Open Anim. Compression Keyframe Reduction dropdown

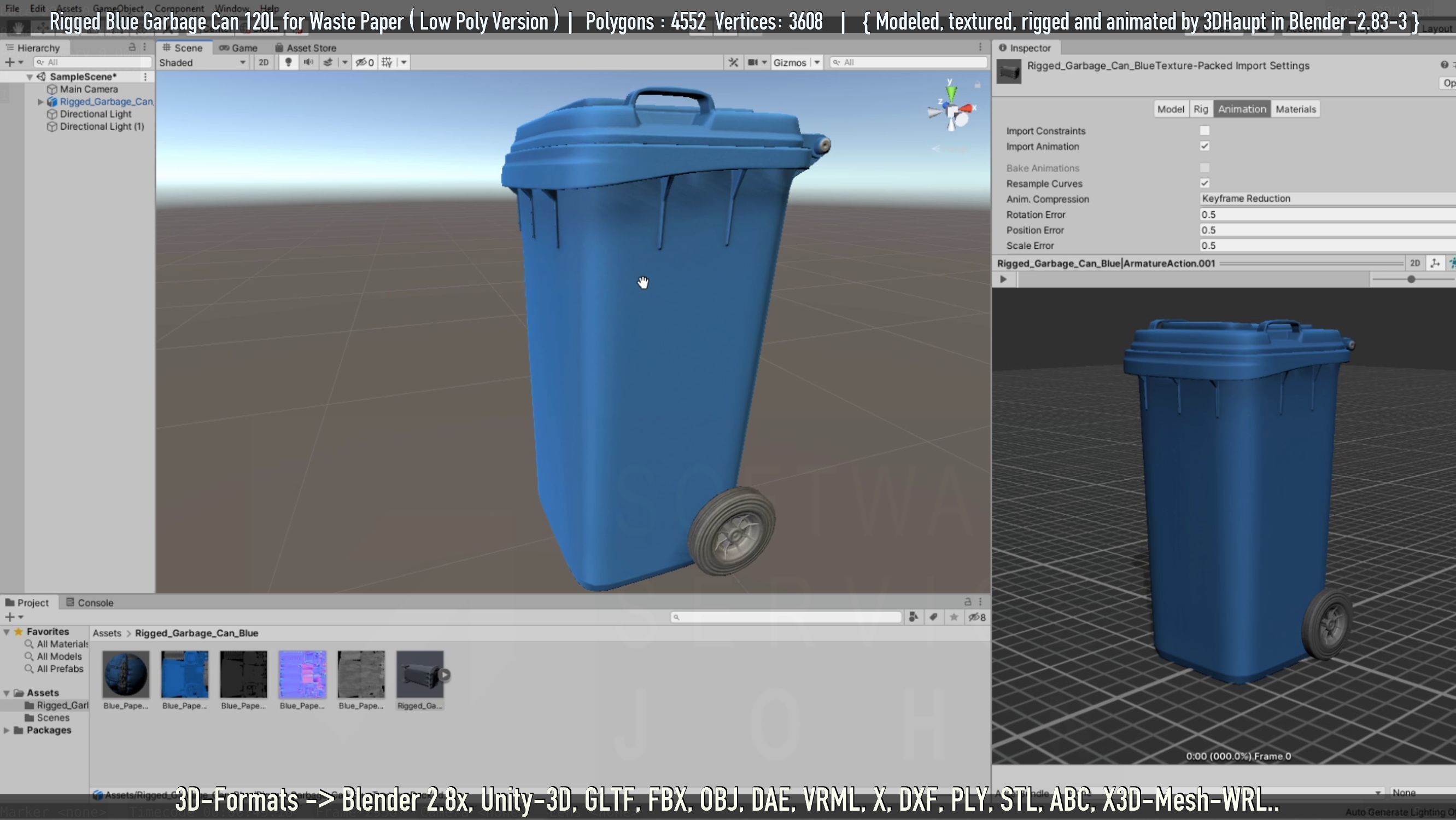pos(1328,199)
